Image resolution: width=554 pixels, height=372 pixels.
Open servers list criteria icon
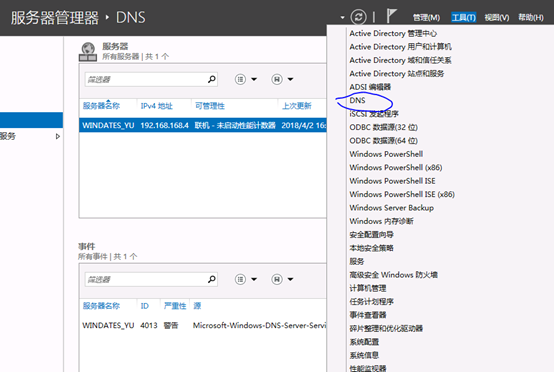coord(240,79)
